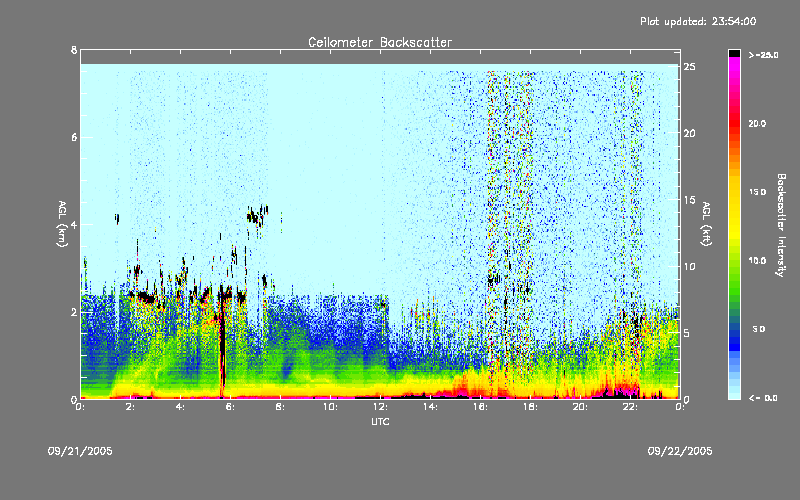This screenshot has width=800, height=500.
Task: Click the 10: hour tick label
Action: (330, 407)
